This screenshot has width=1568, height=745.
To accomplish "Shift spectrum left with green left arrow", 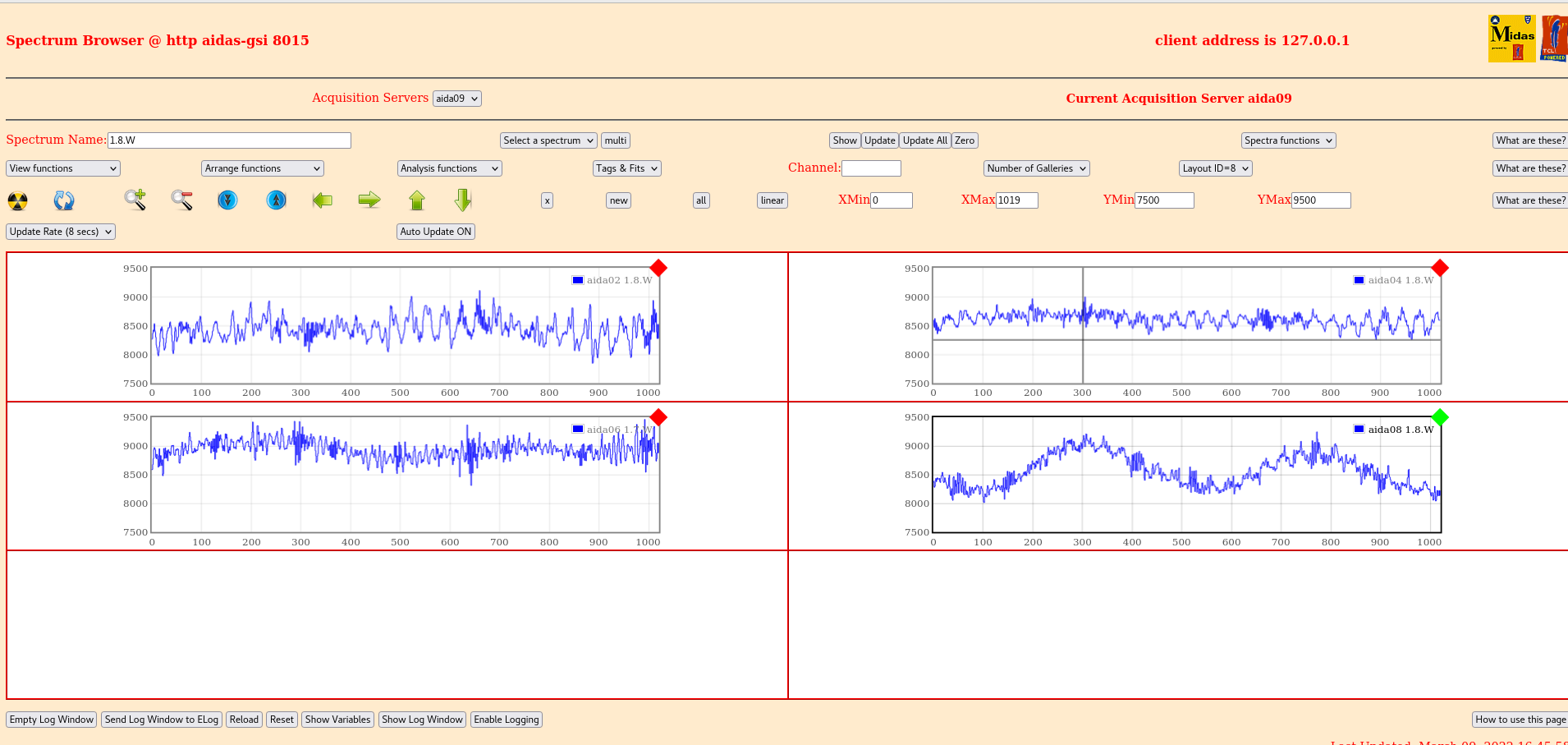I will [x=323, y=200].
